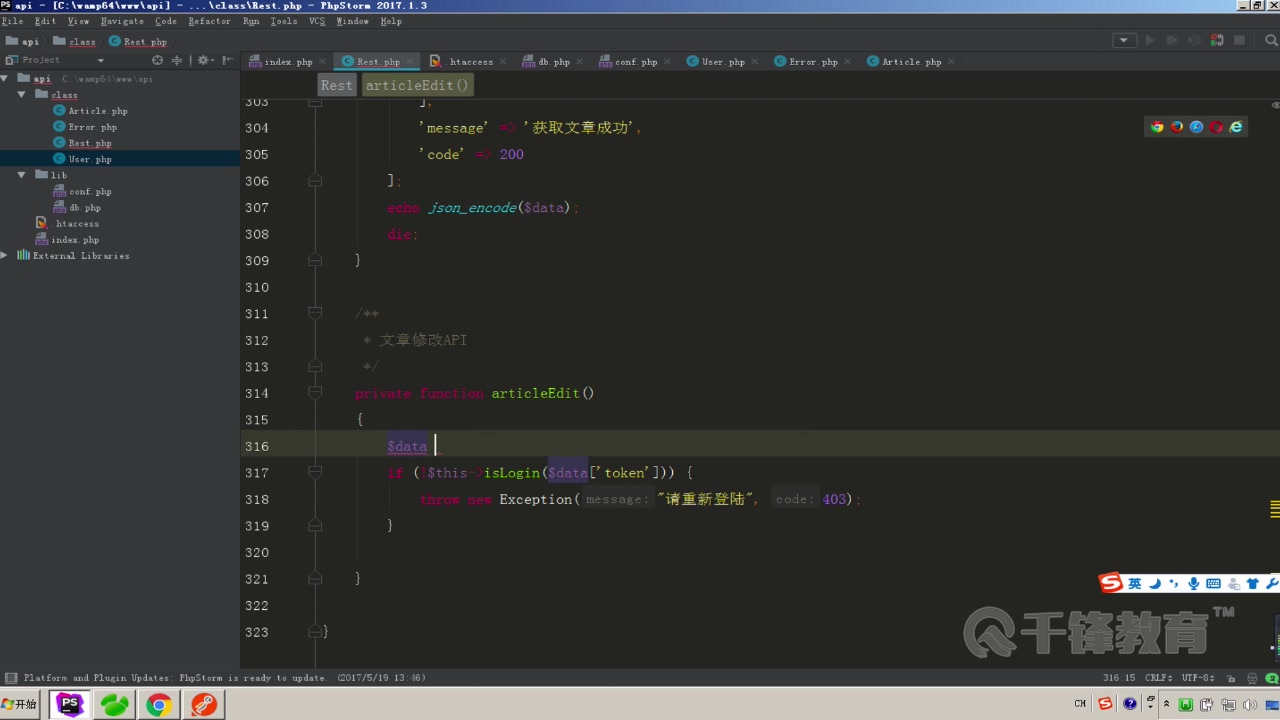This screenshot has width=1280, height=720.
Task: Click the Run with Coverage icon
Action: pyautogui.click(x=1194, y=41)
